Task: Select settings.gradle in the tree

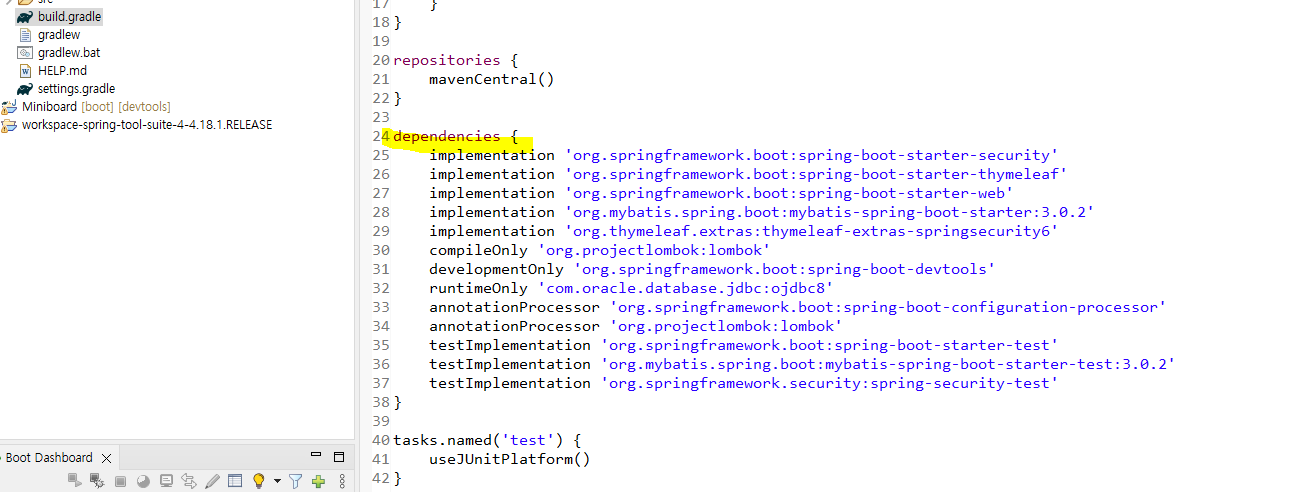Action: pos(76,89)
